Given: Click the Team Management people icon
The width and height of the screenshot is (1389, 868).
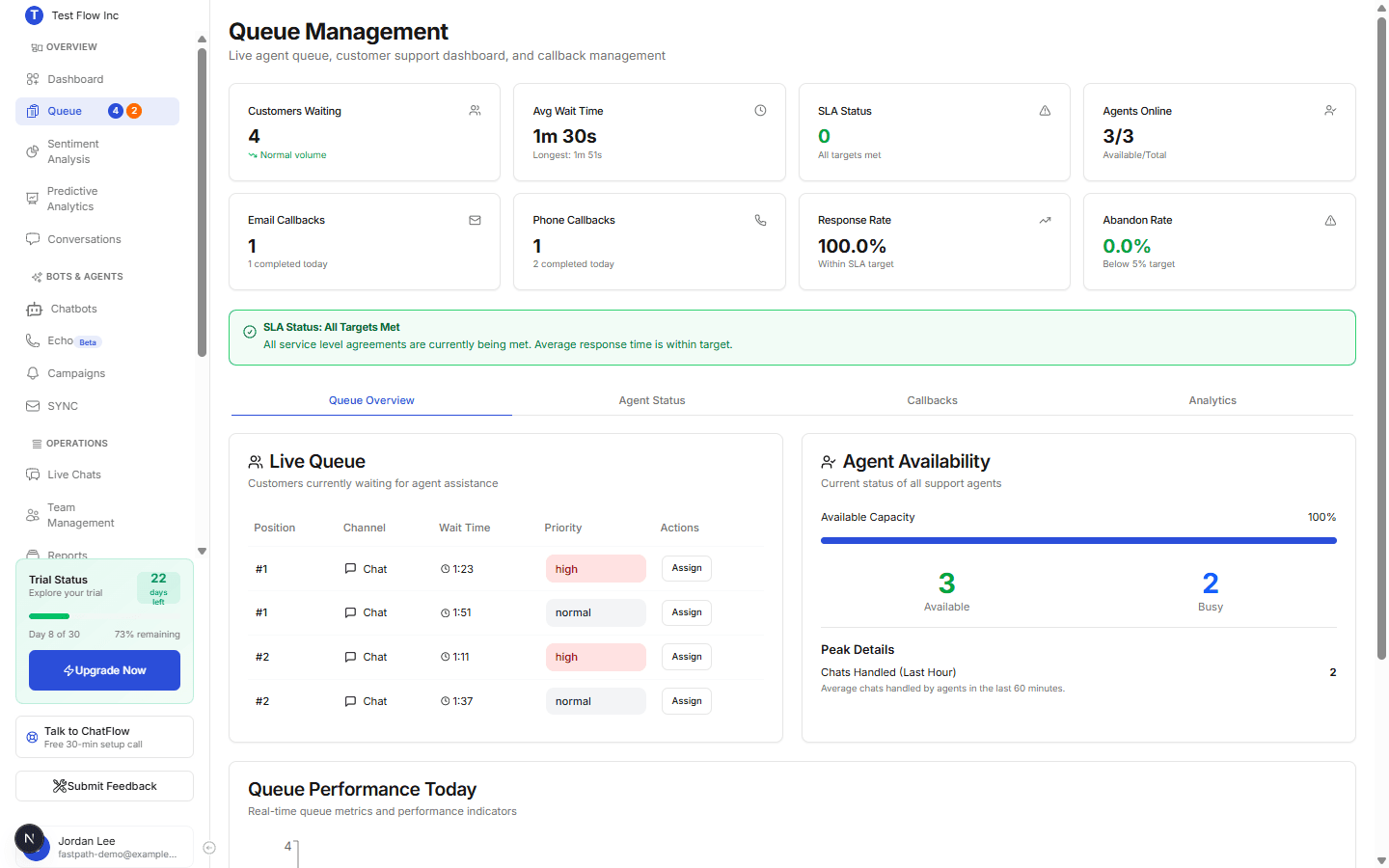Looking at the screenshot, I should point(33,515).
